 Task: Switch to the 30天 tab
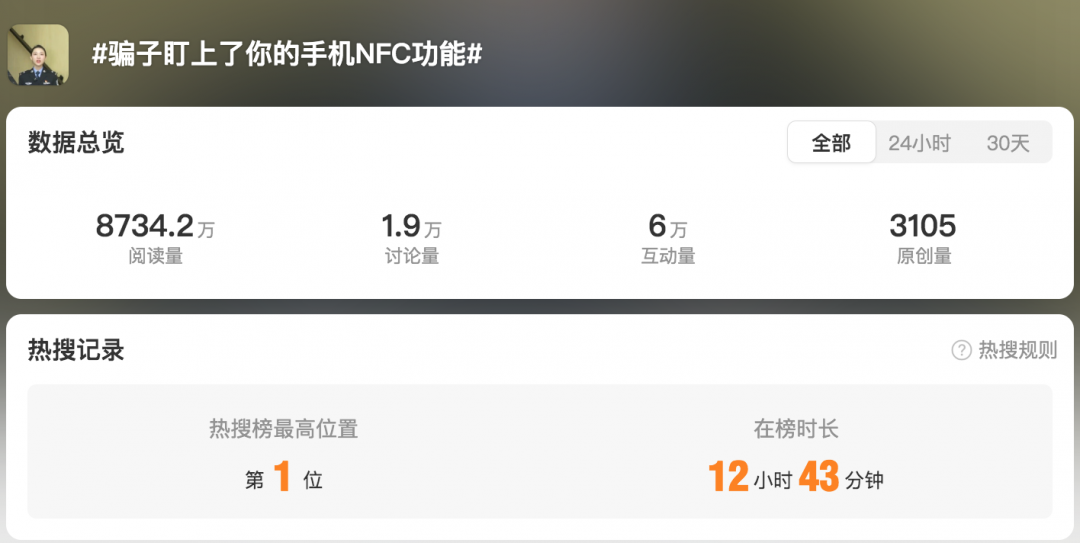point(1008,143)
